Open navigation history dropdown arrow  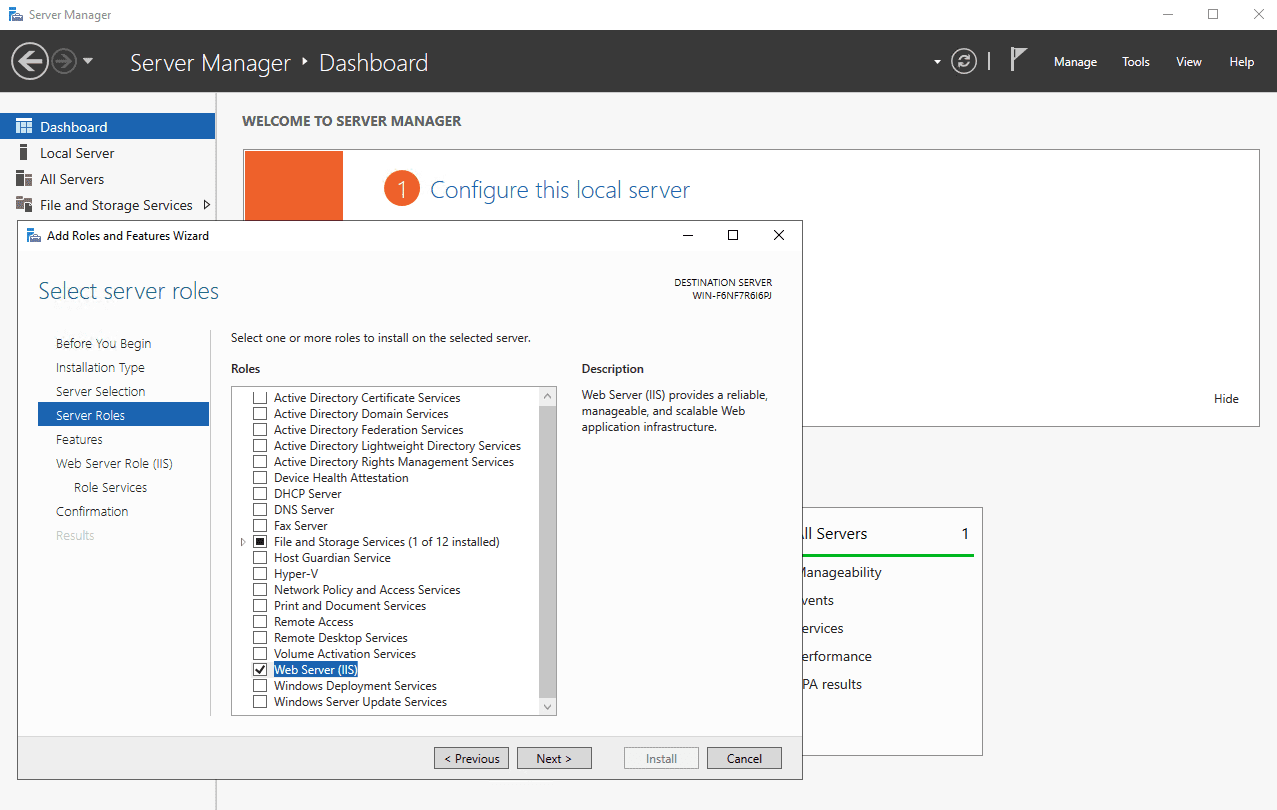88,62
